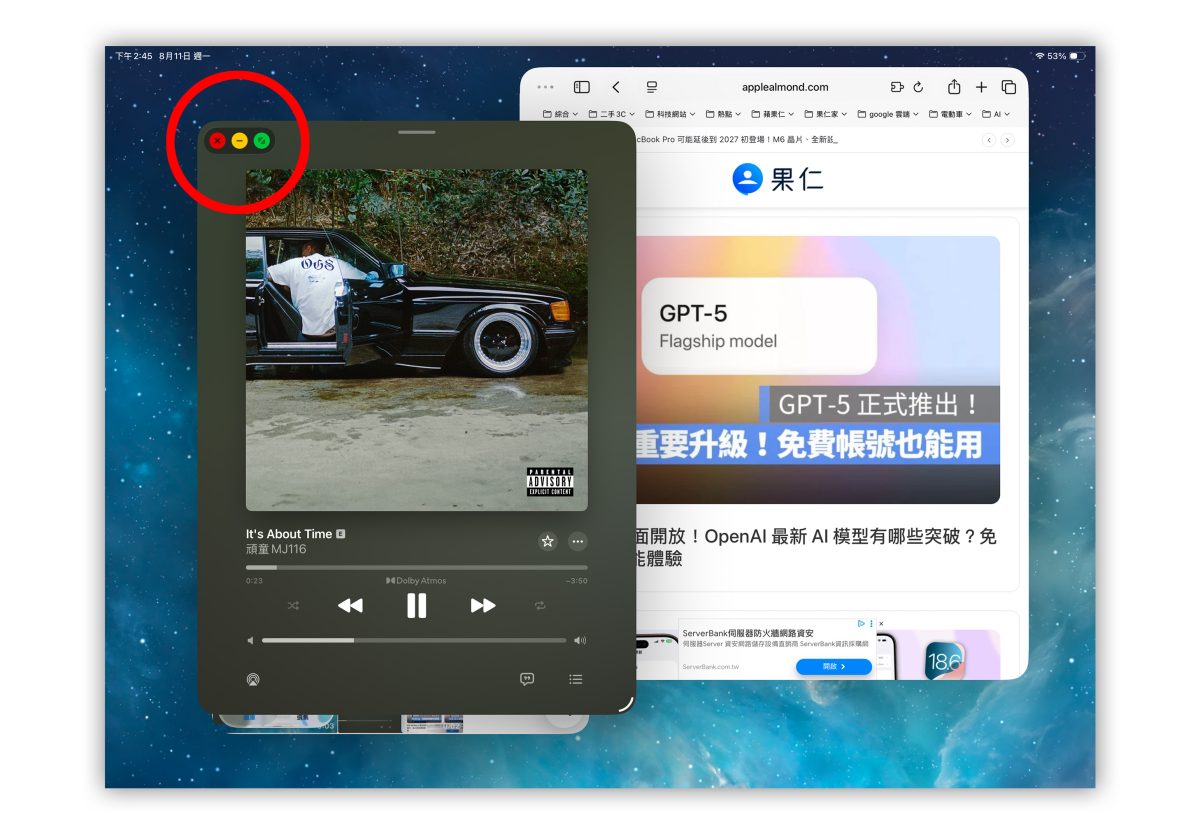Open the MacBook Pro 2027 ticker headline
1200x836 pixels.
(x=737, y=140)
